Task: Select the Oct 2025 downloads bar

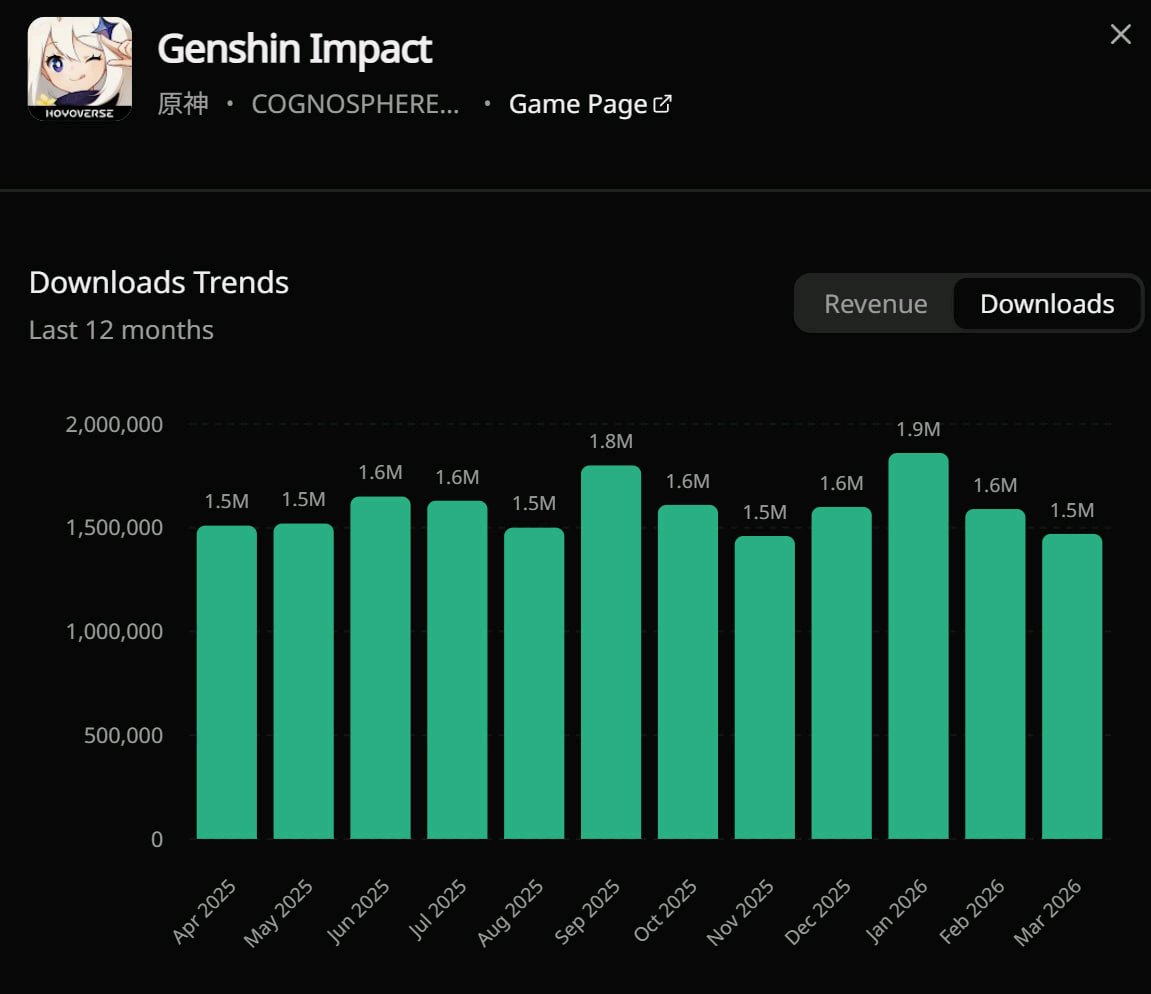Action: (688, 672)
